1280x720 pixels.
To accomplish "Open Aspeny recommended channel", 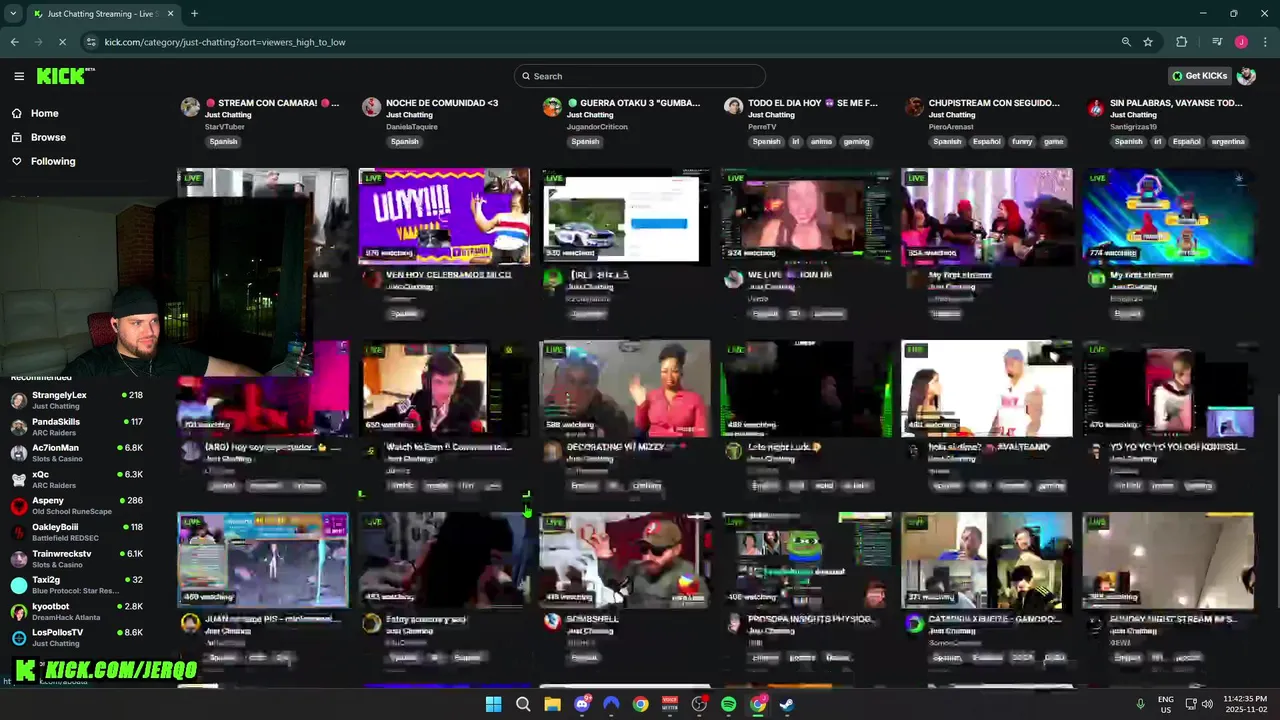I will pos(78,506).
